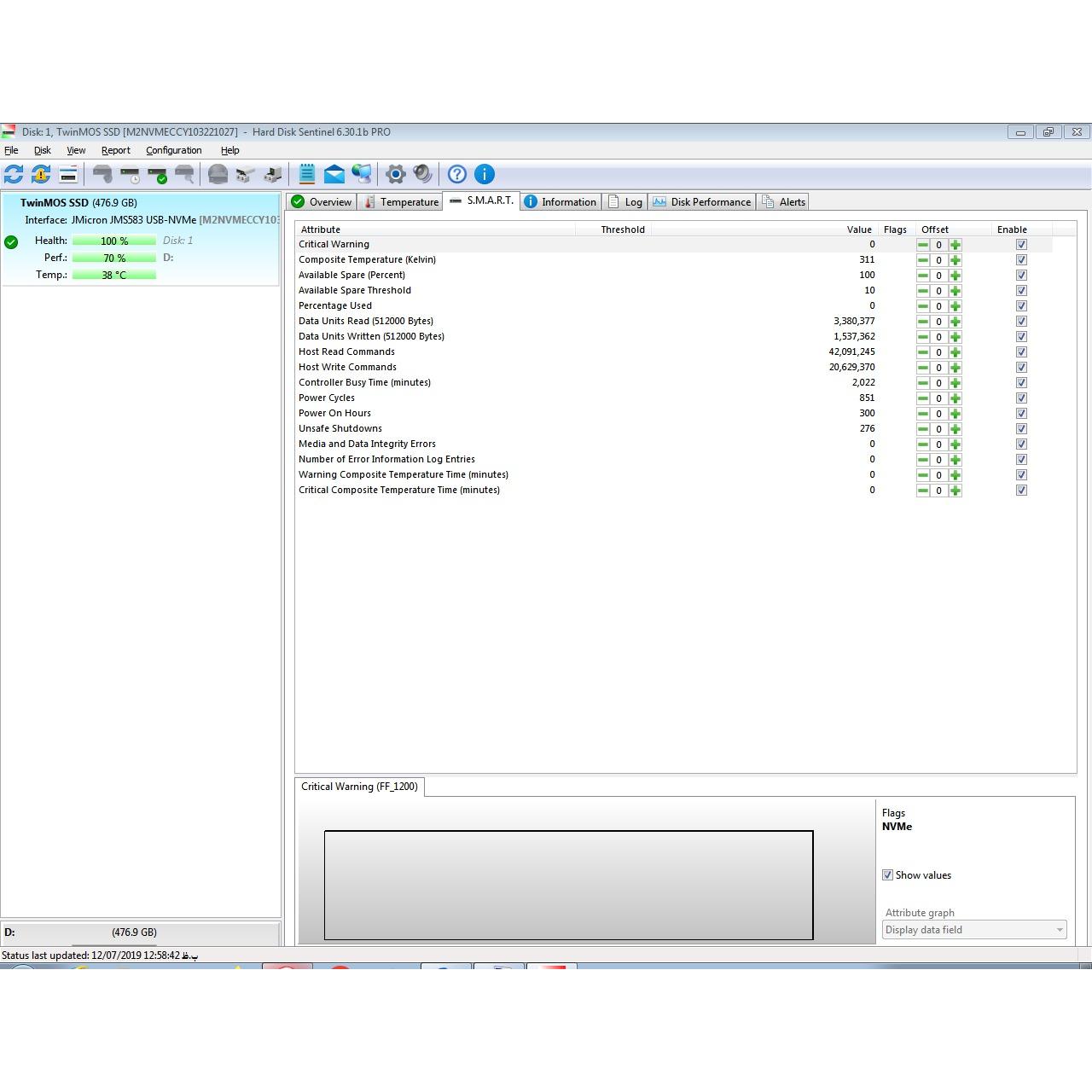Uncheck the Enable box for Critical Warning

[1021, 245]
